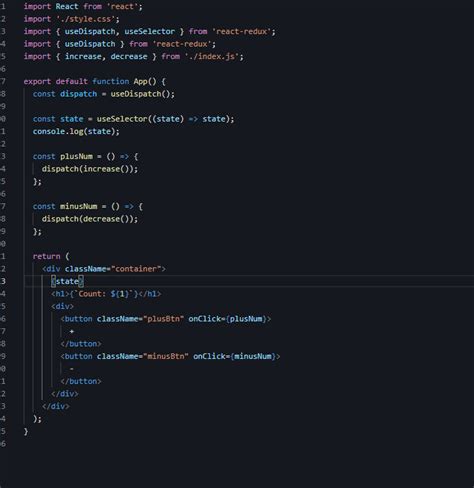This screenshot has width=474, height=488.
Task: Click 'dispatch' in the const dispatch declaration
Action: [x=78, y=94]
